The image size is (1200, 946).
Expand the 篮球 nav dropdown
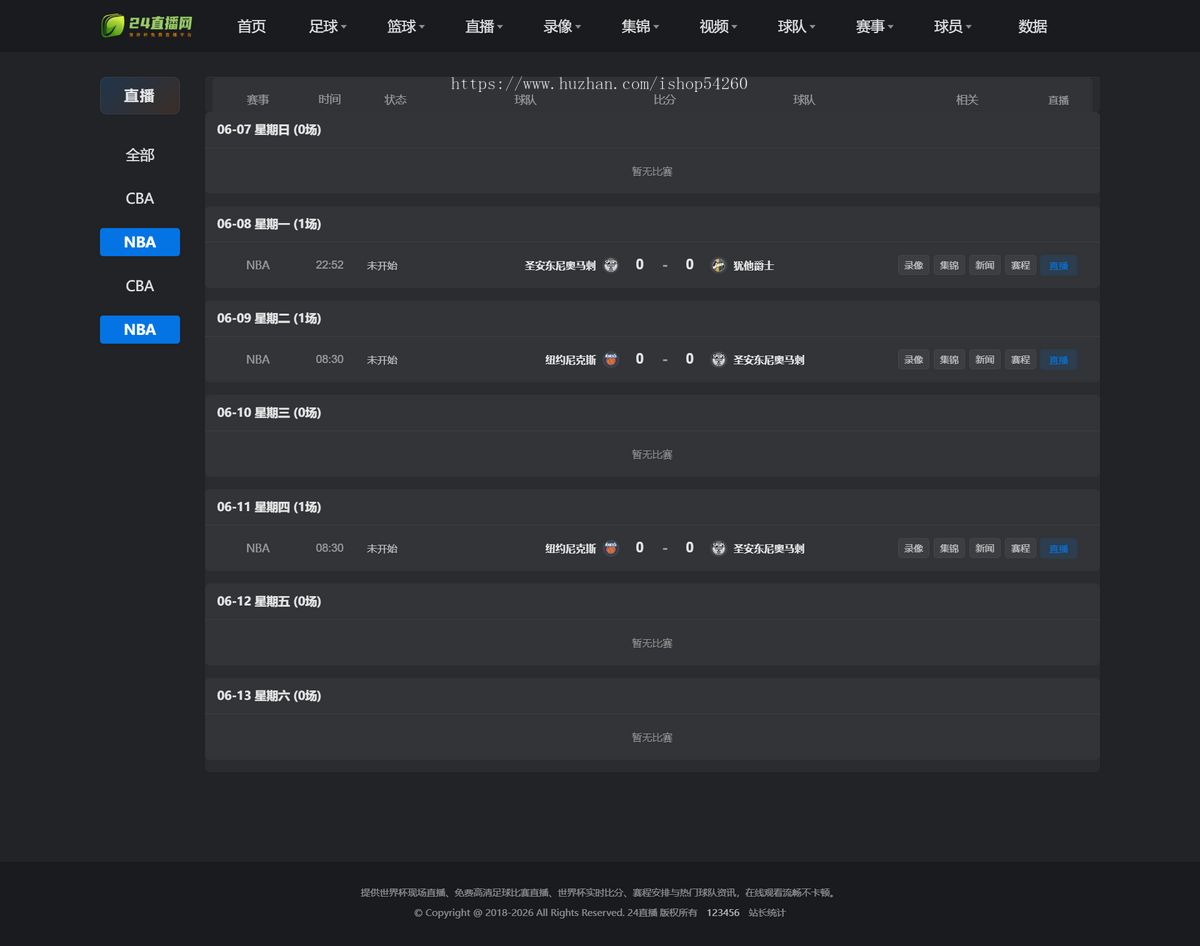406,26
